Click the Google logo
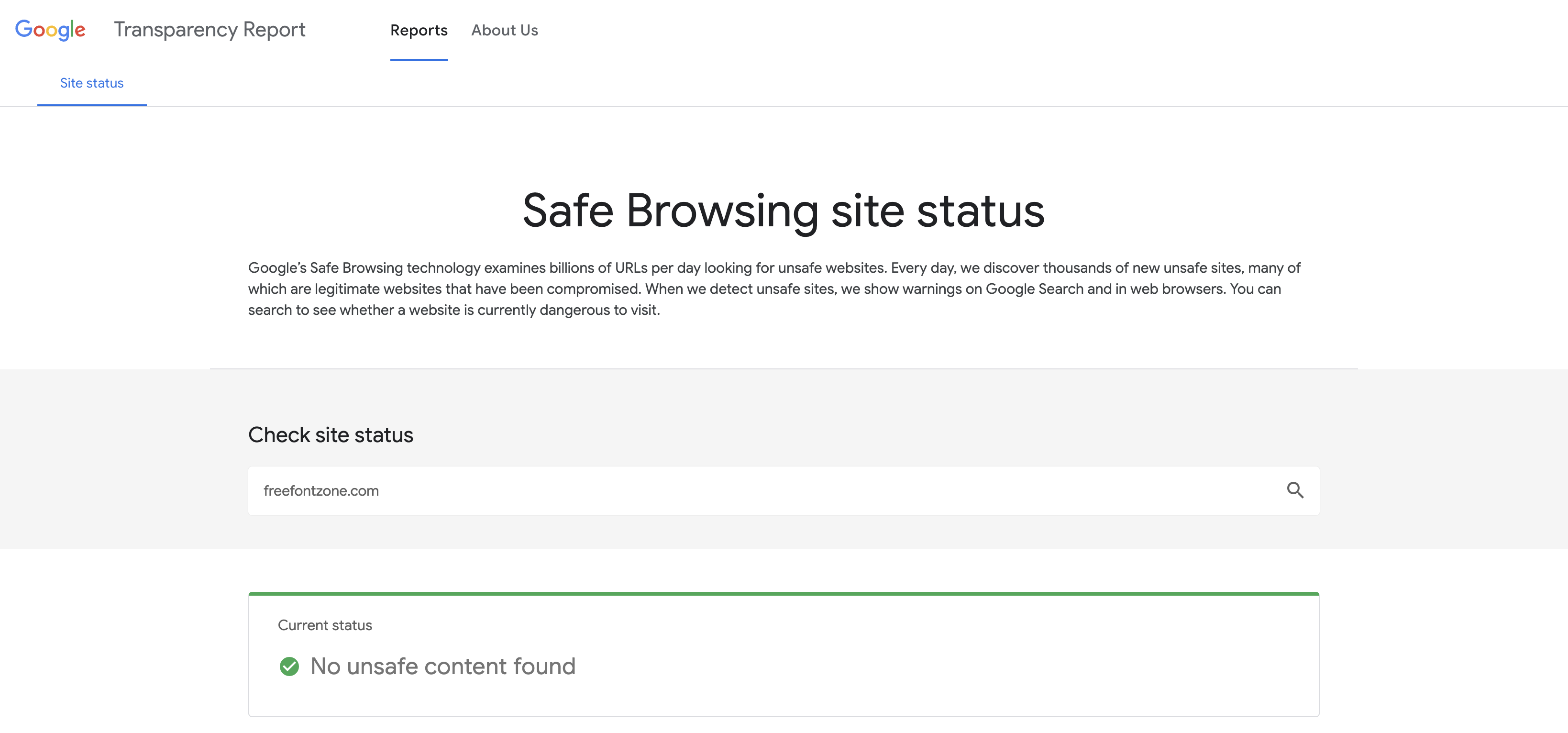The width and height of the screenshot is (1568, 733). pos(50,29)
